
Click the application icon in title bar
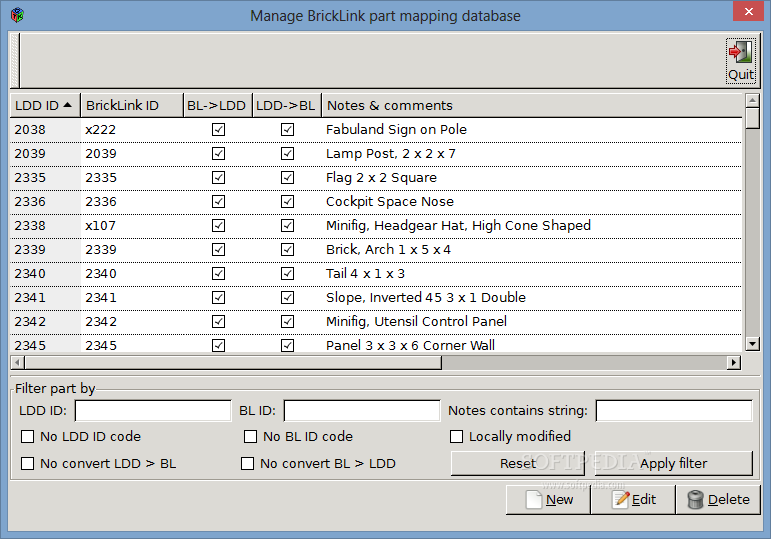click(17, 15)
